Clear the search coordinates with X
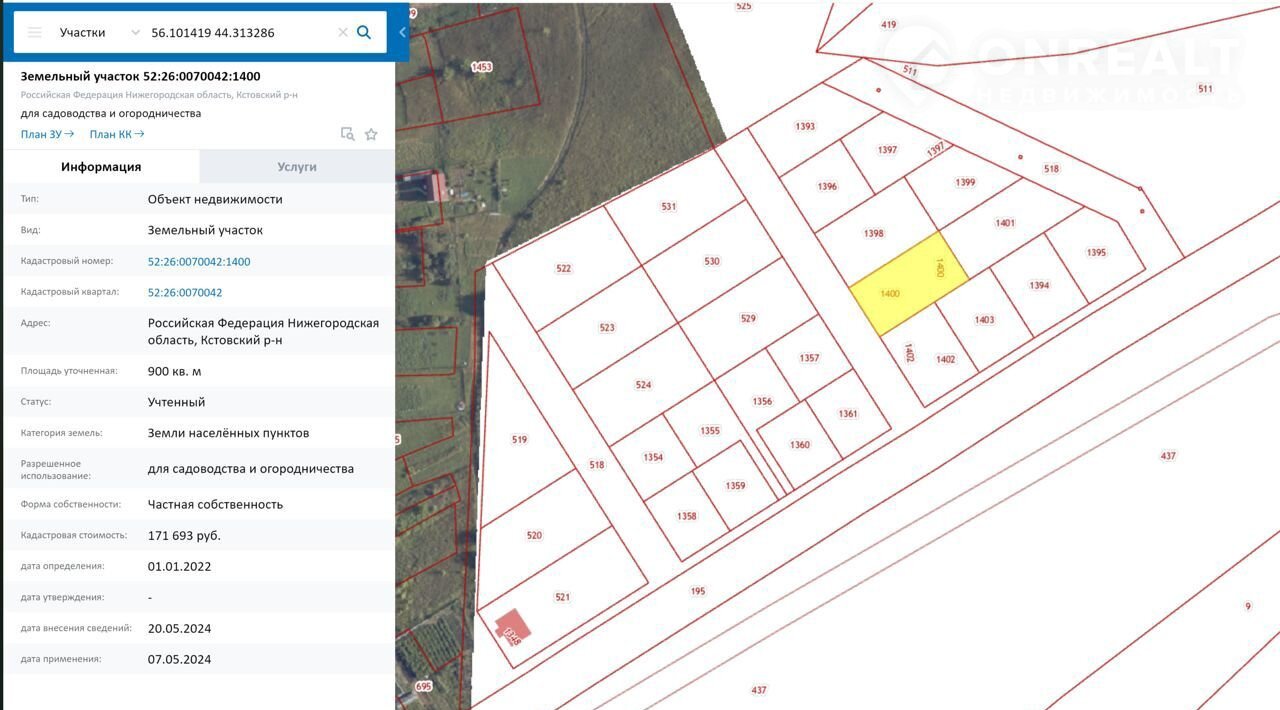 pos(343,32)
